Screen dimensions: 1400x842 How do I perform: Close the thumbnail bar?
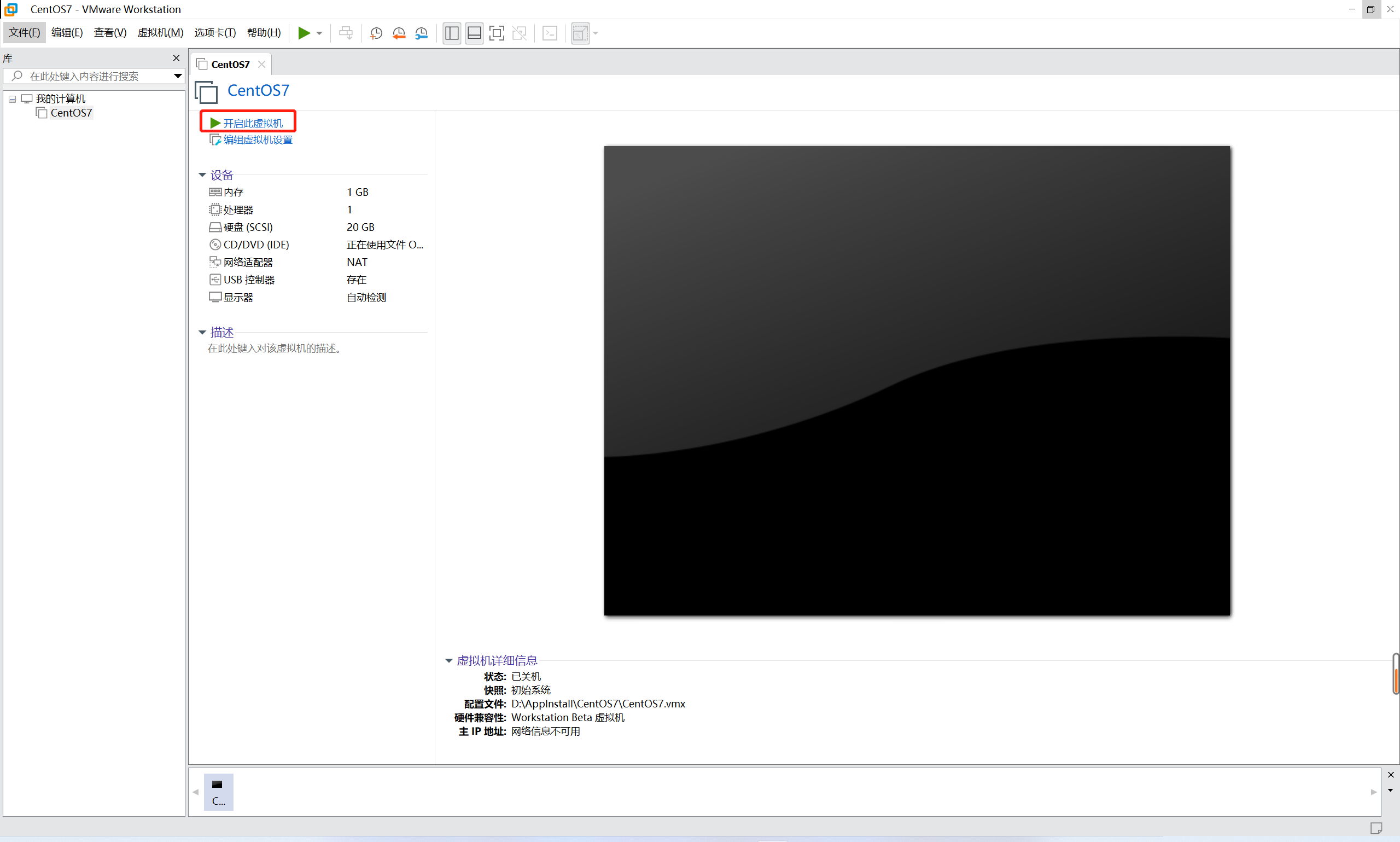point(1390,775)
